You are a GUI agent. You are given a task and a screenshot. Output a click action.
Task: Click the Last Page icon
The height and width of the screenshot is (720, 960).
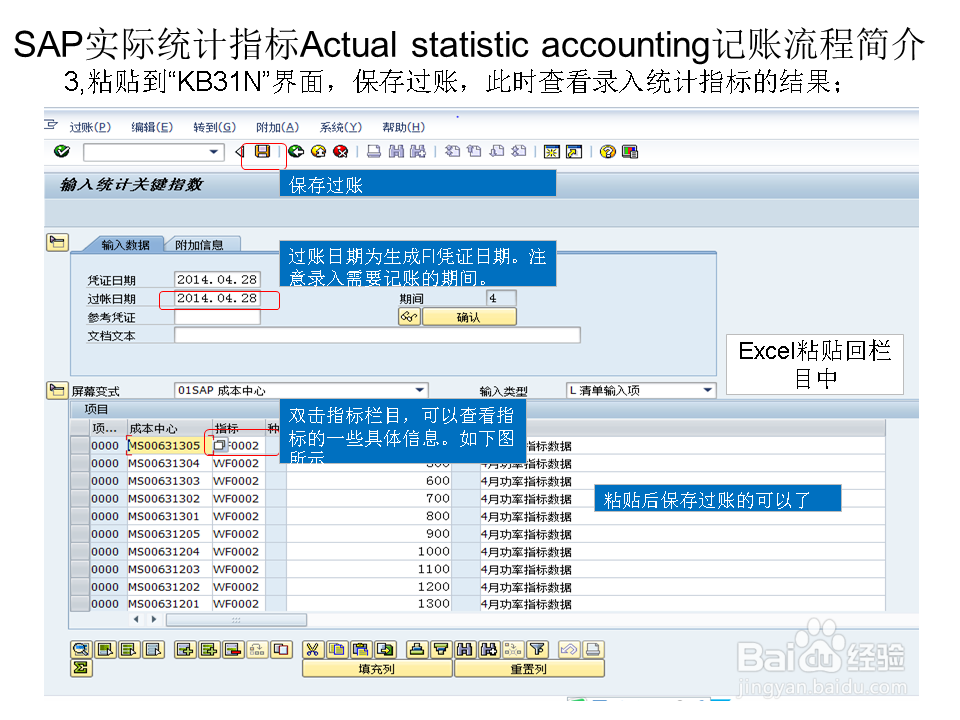[518, 151]
